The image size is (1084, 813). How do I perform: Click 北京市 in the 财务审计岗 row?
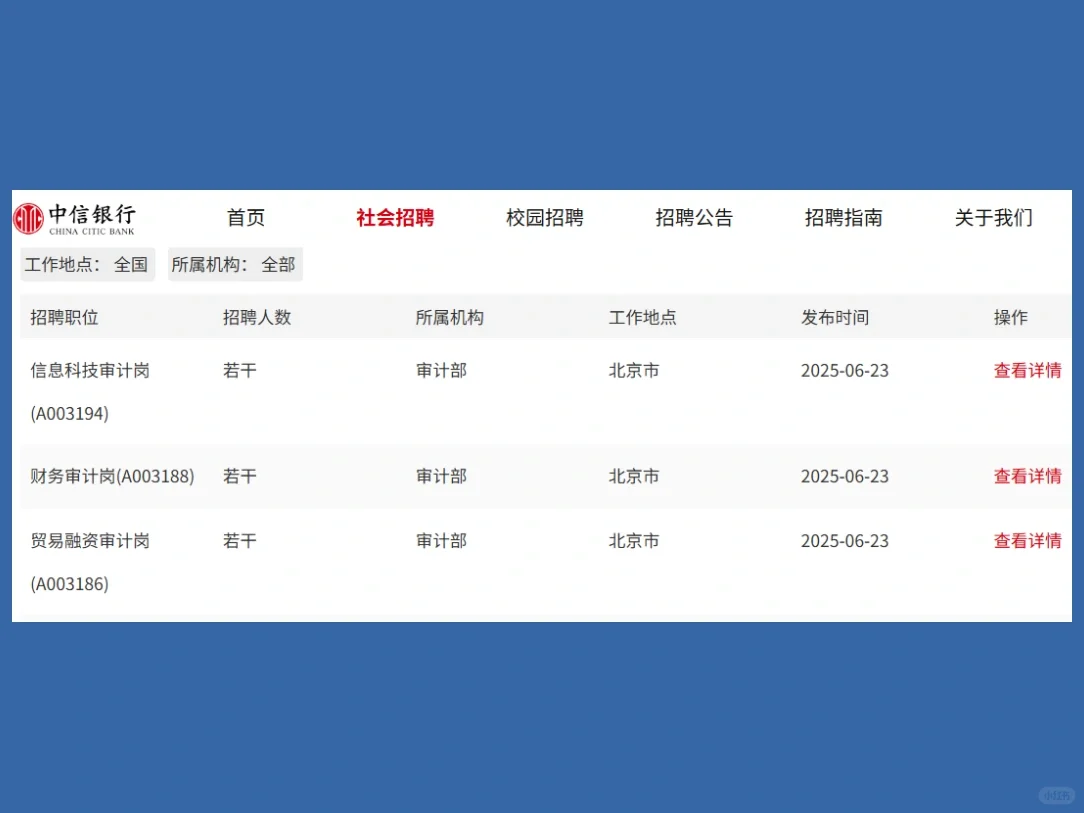[x=634, y=476]
